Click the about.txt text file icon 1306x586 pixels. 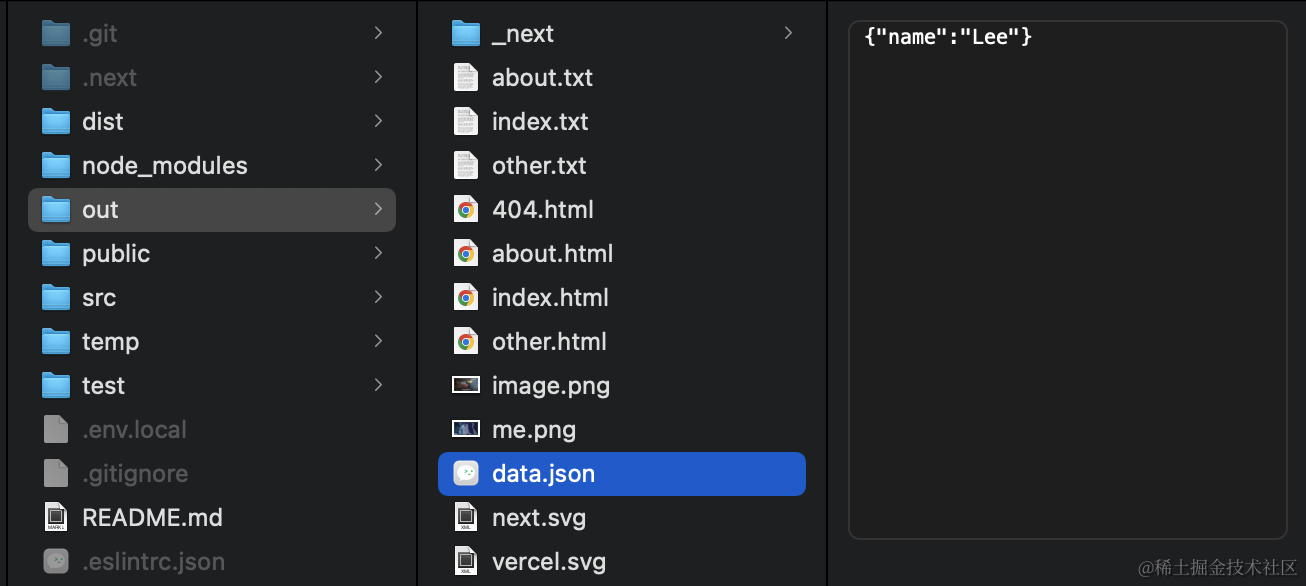tap(466, 78)
